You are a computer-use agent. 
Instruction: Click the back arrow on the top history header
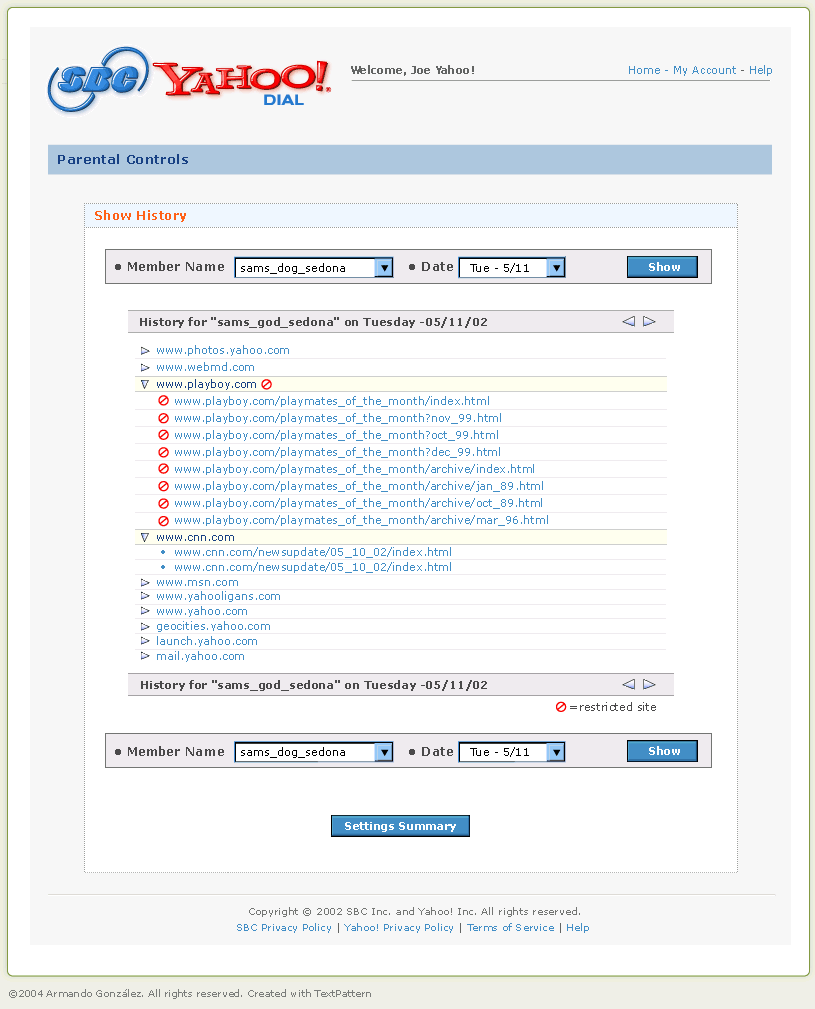click(629, 321)
